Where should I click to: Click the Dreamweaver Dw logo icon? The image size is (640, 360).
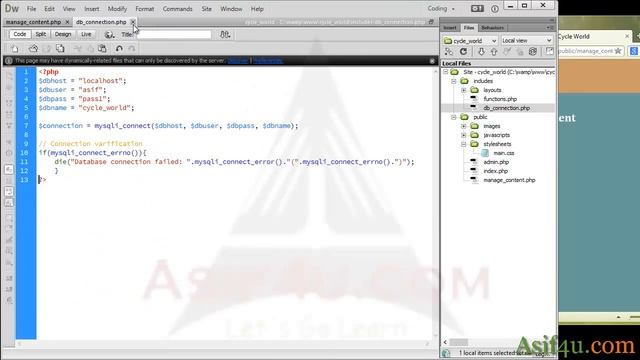(x=11, y=8)
